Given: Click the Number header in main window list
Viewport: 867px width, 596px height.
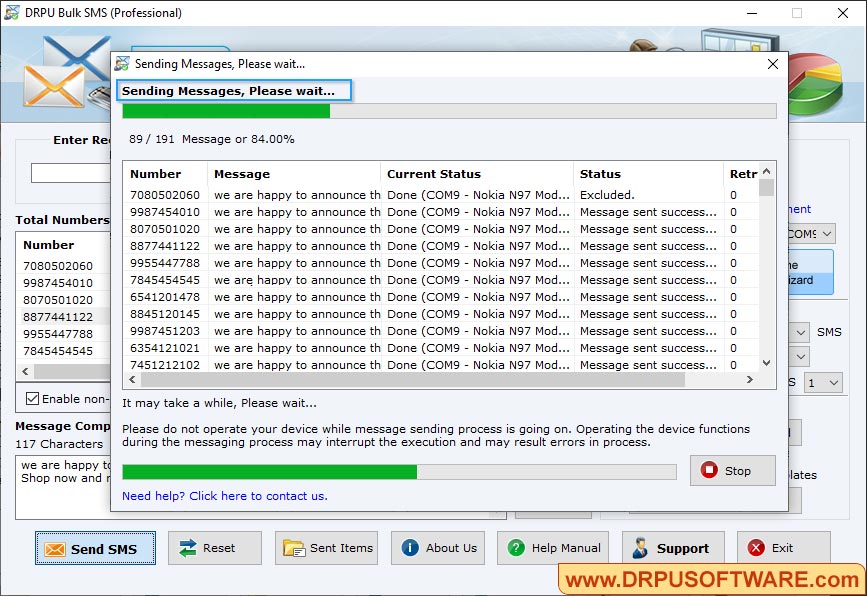Looking at the screenshot, I should [49, 245].
